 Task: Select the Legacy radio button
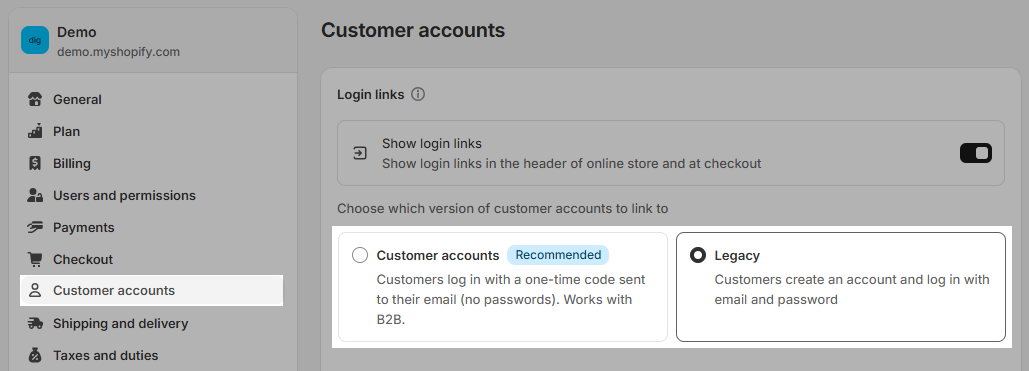(x=698, y=255)
